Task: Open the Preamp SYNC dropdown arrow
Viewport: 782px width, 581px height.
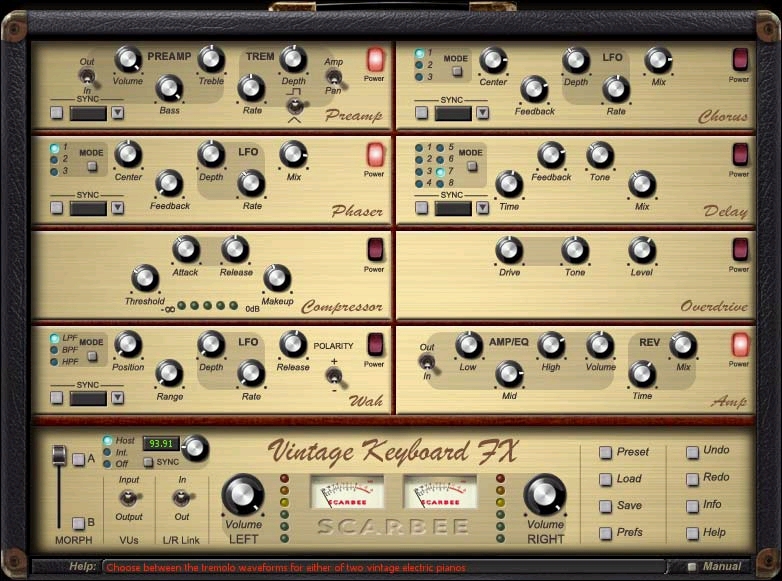Action: (x=118, y=113)
